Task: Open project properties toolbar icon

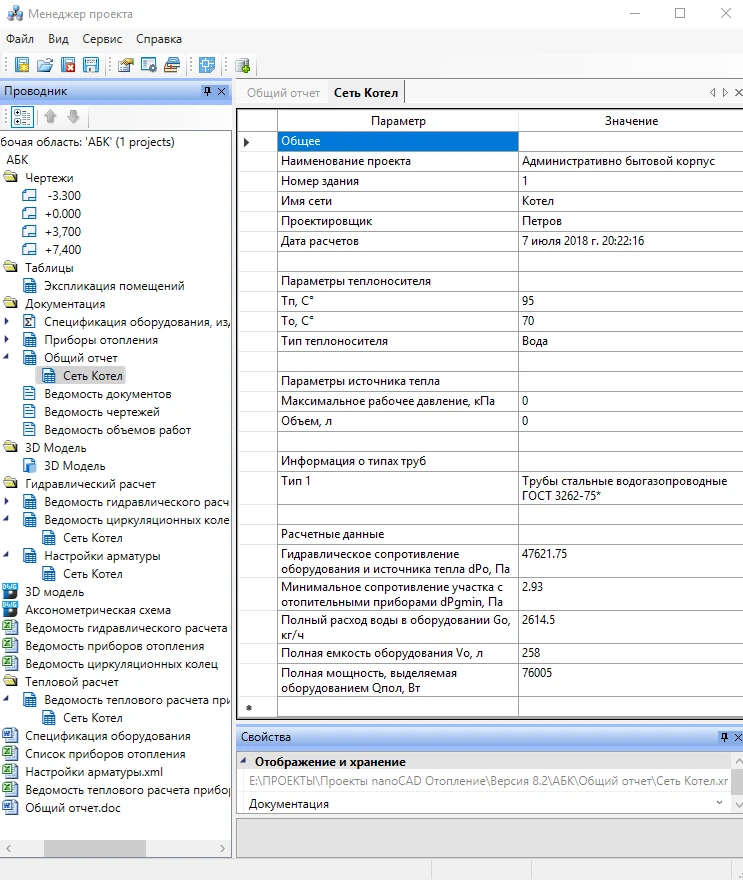Action: (125, 66)
